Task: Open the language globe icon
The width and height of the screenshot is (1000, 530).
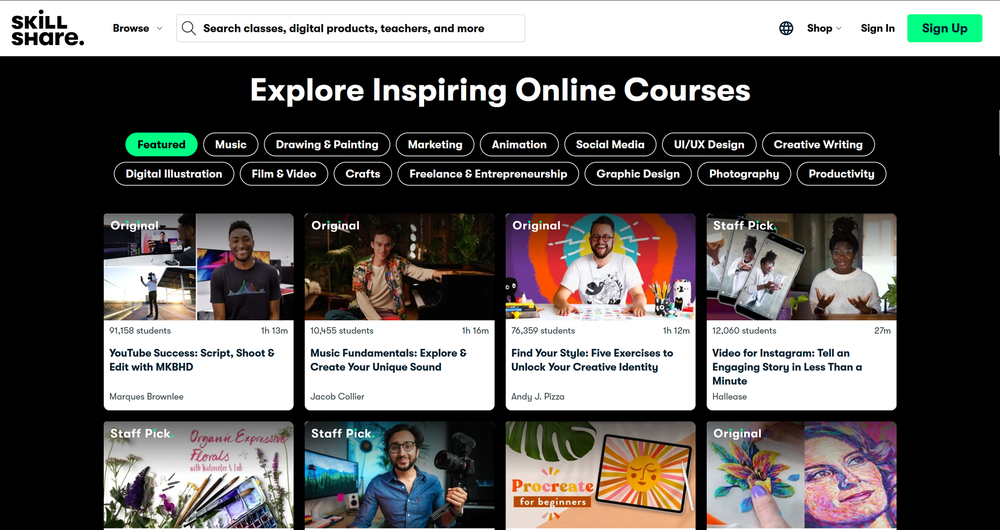Action: [786, 28]
